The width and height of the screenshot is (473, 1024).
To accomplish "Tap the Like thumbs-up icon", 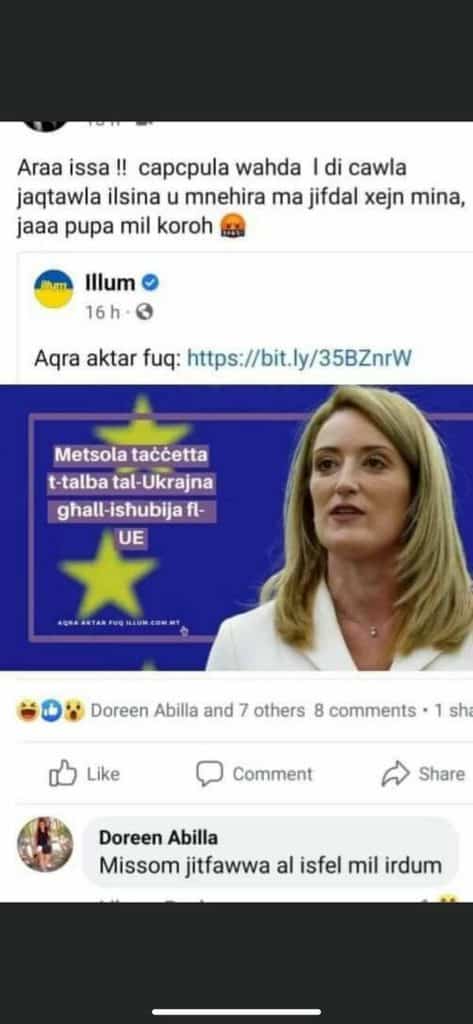I will (63, 774).
